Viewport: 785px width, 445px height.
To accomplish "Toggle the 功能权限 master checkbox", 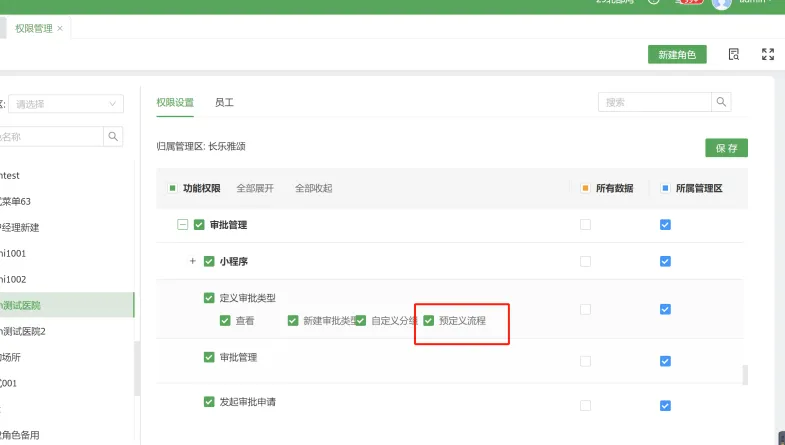I will 172,188.
